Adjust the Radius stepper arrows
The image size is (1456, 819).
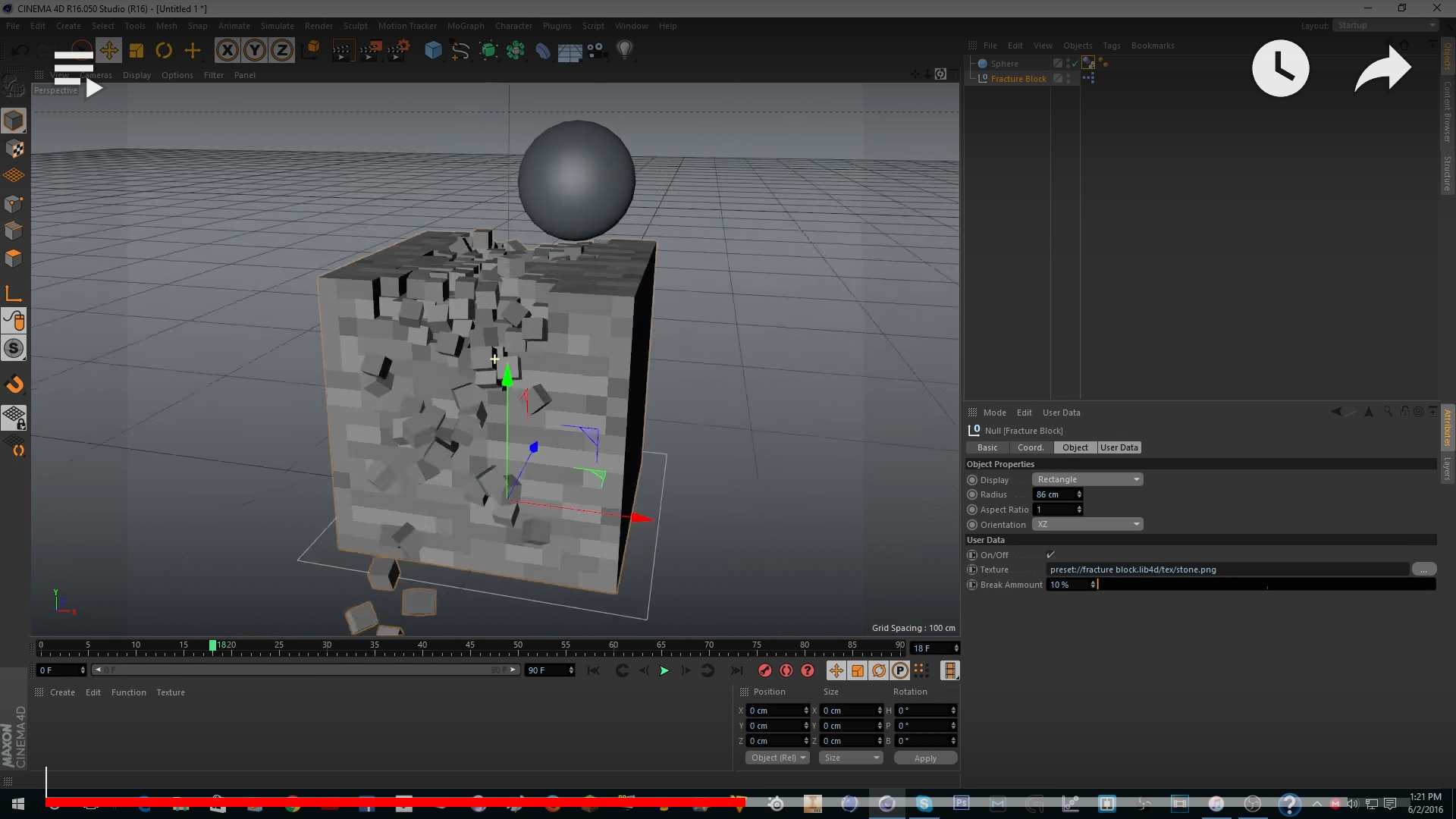[1079, 494]
